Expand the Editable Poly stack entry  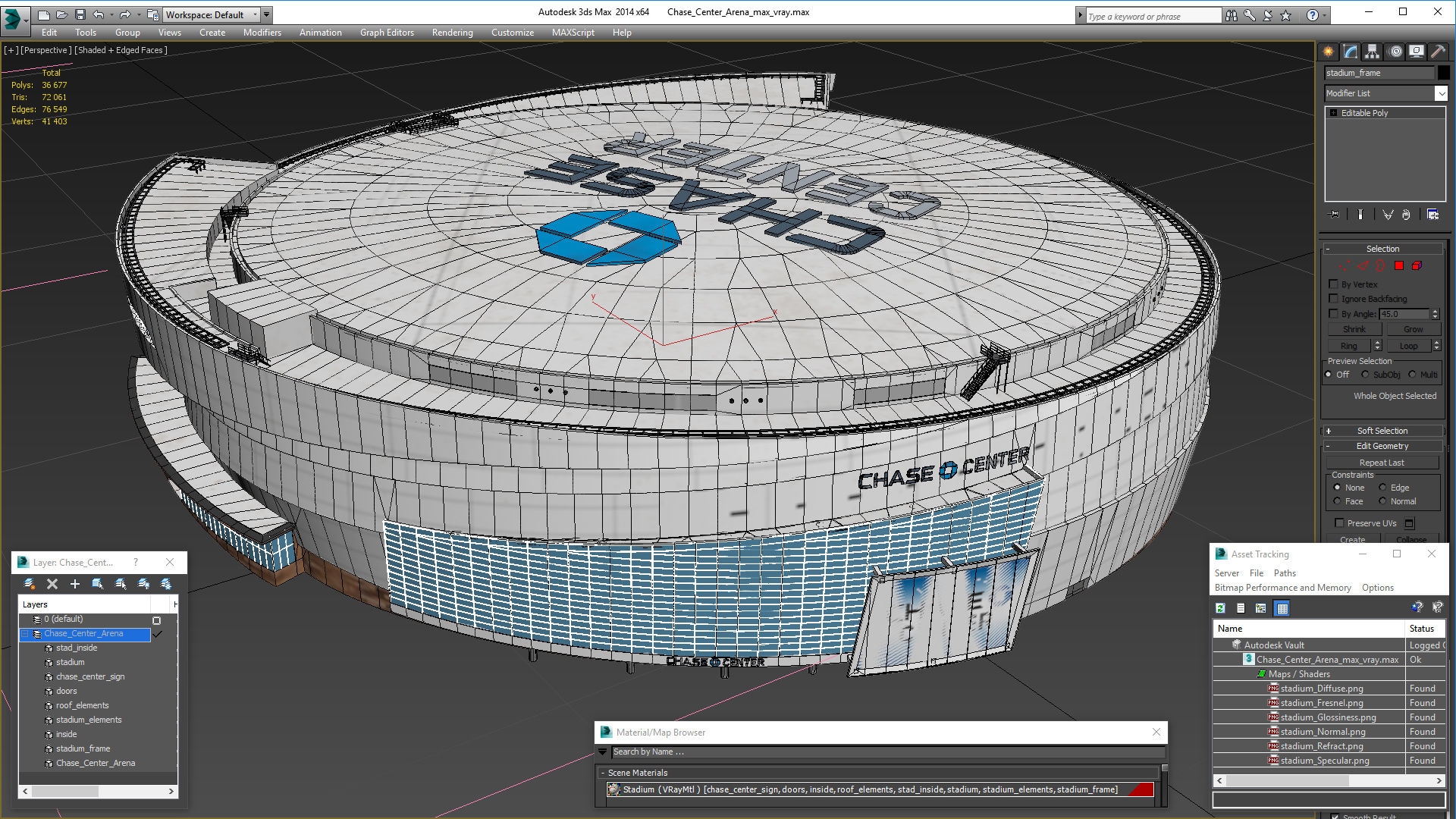[1334, 113]
